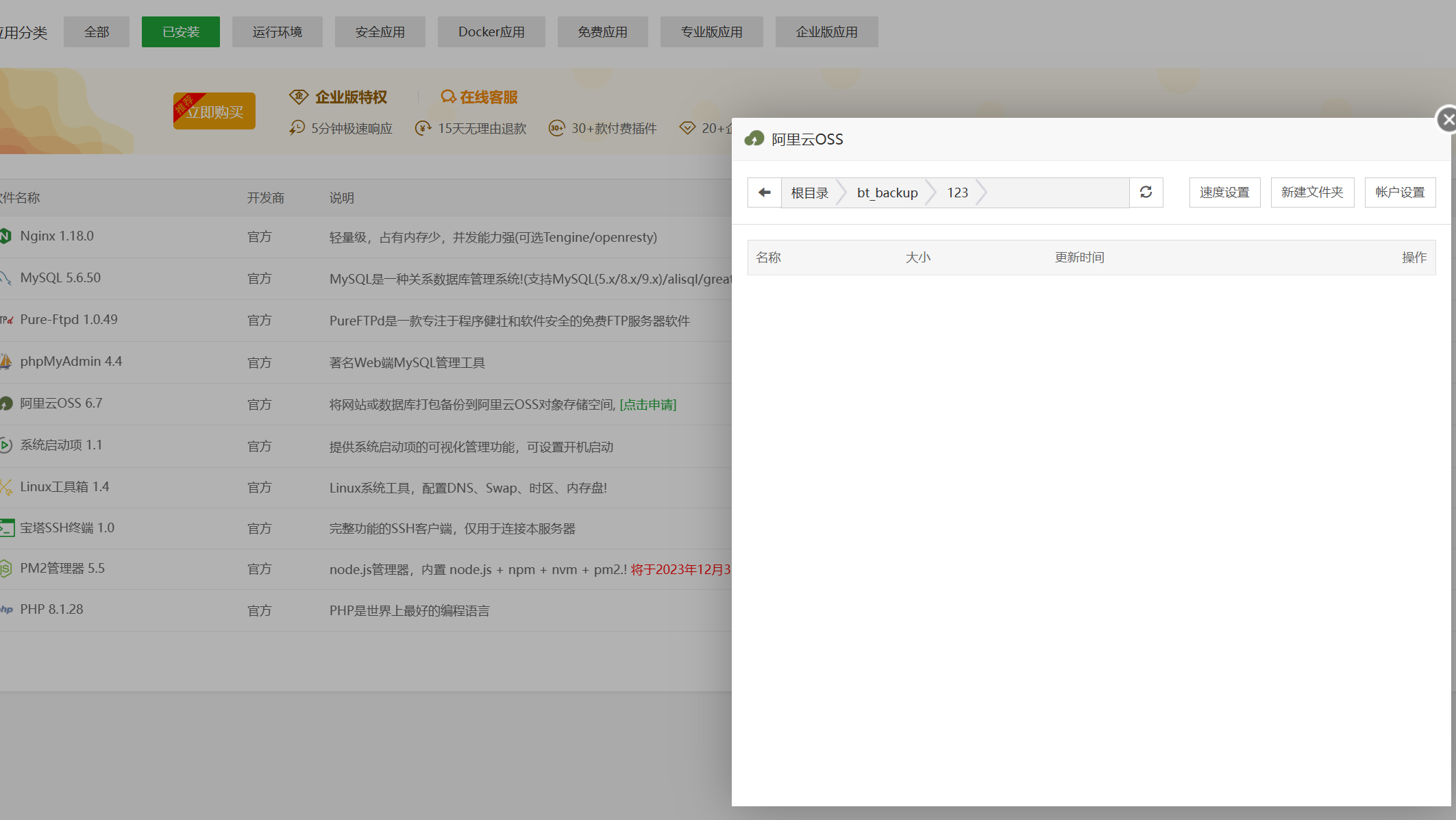Screen dimensions: 1456x820
Task: Go to 根目录 breadcrumb
Action: click(810, 193)
